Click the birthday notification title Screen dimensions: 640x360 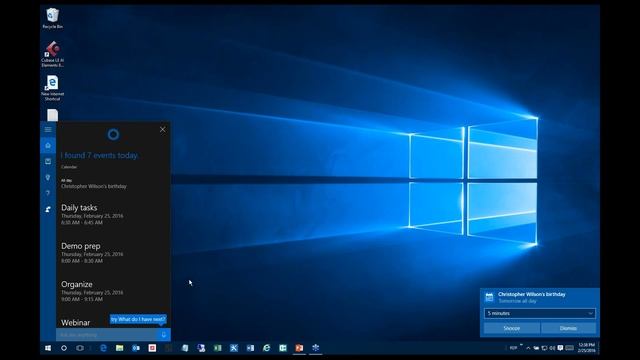[531, 294]
